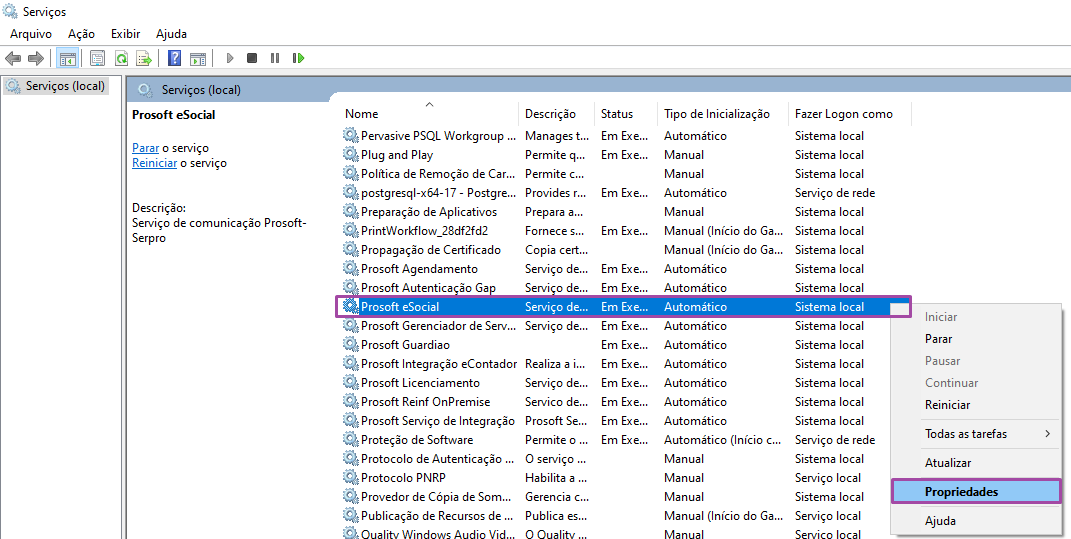
Task: Select Prosoft Serviço de Integração row
Action: (x=438, y=421)
